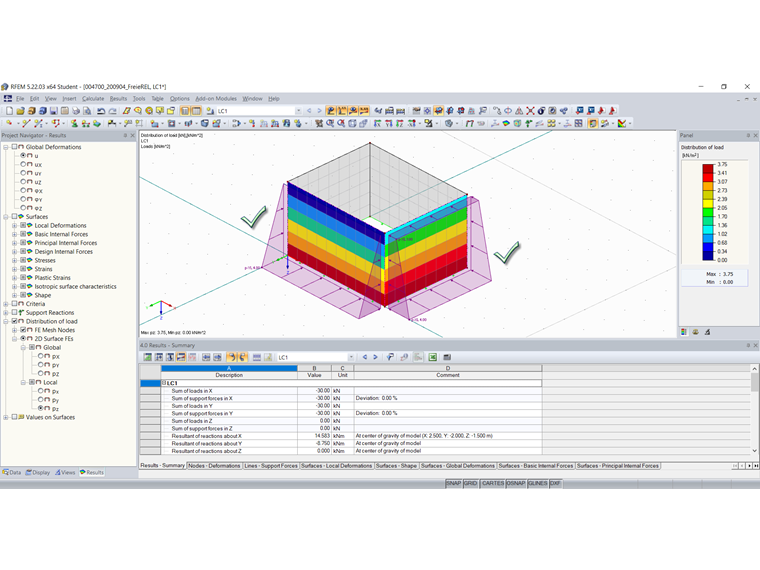The height and width of the screenshot is (570, 760).
Task: Select the ux deformation radio button
Action: [23, 164]
